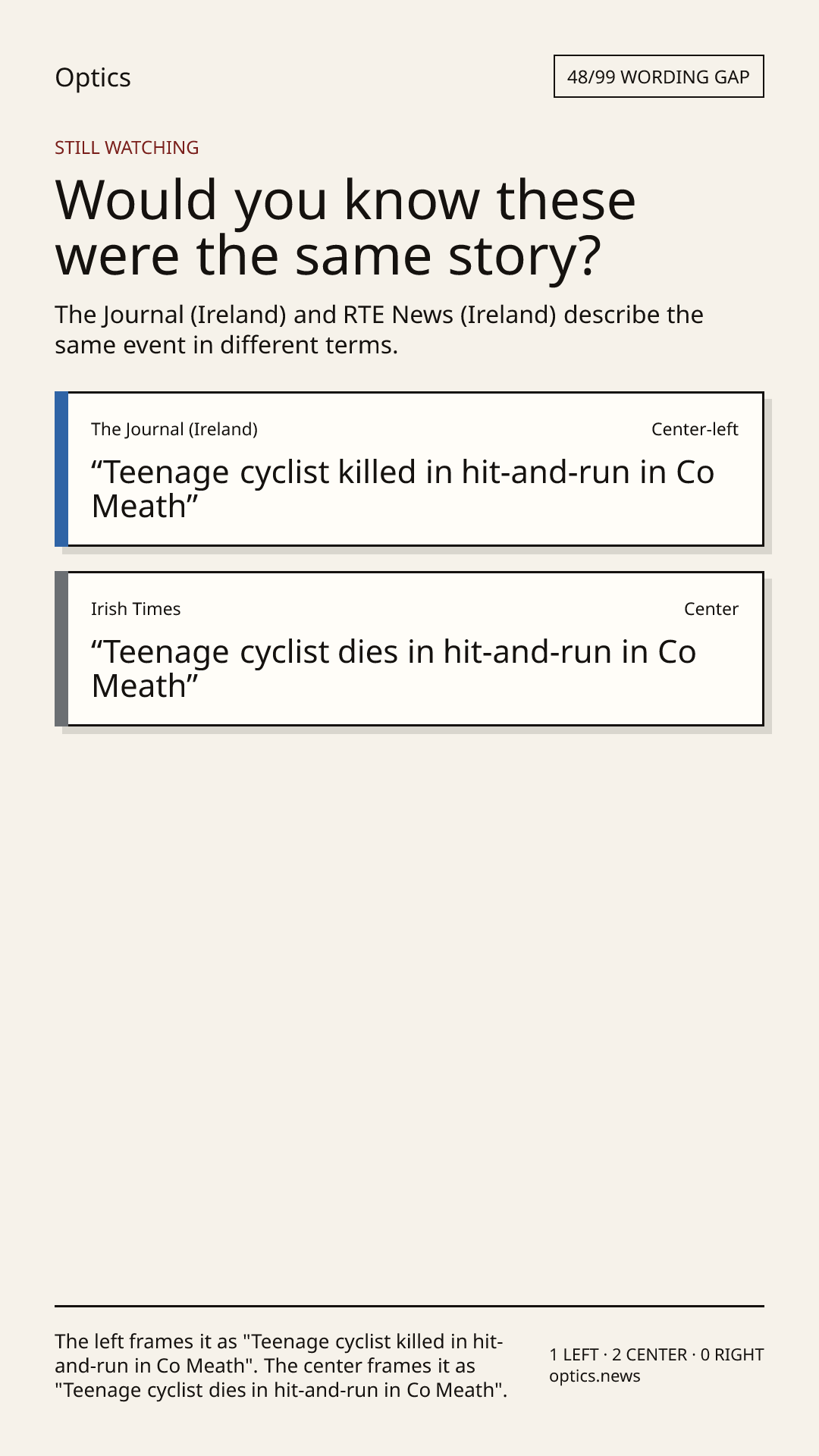The width and height of the screenshot is (819, 1456).
Task: Click the footer framing summary paragraph
Action: [x=281, y=1366]
